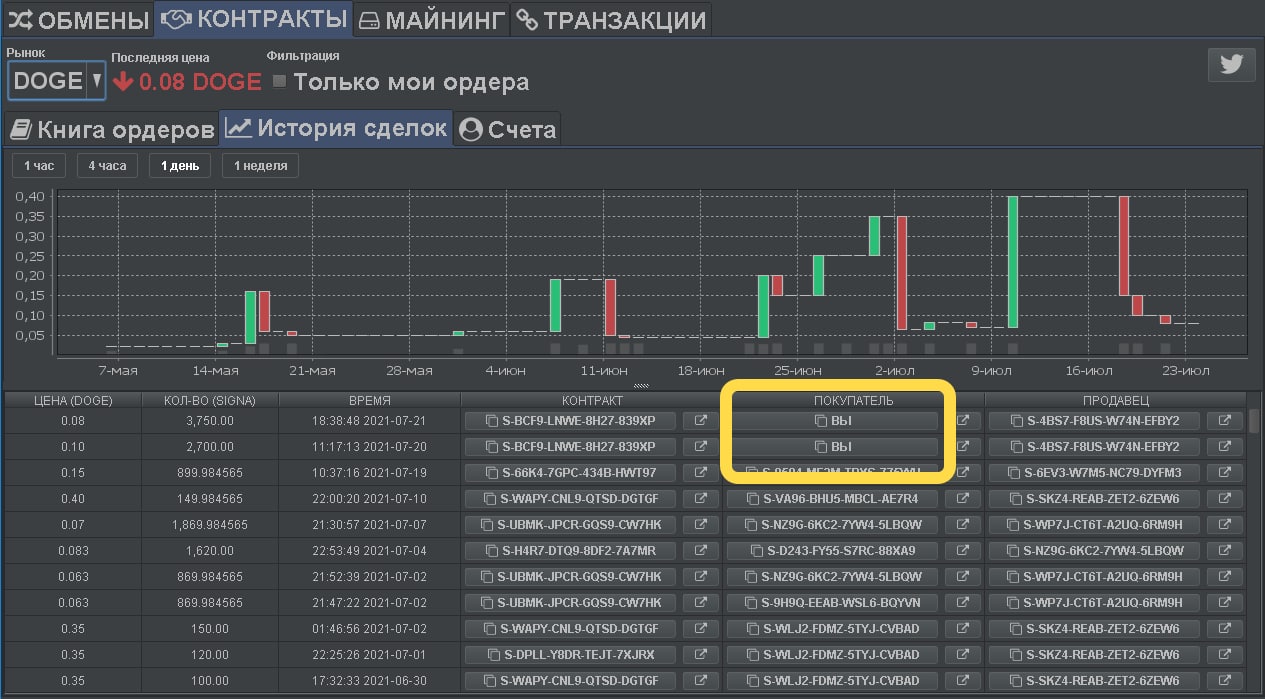The width and height of the screenshot is (1265, 699).
Task: Open seller link in 11:17:13 2021-07-20 row
Action: click(x=1224, y=447)
